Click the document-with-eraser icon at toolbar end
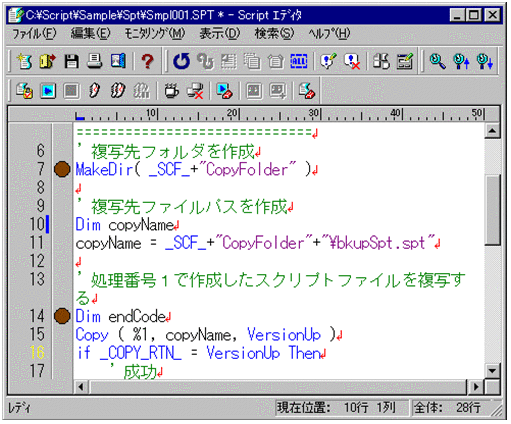 coord(307,91)
